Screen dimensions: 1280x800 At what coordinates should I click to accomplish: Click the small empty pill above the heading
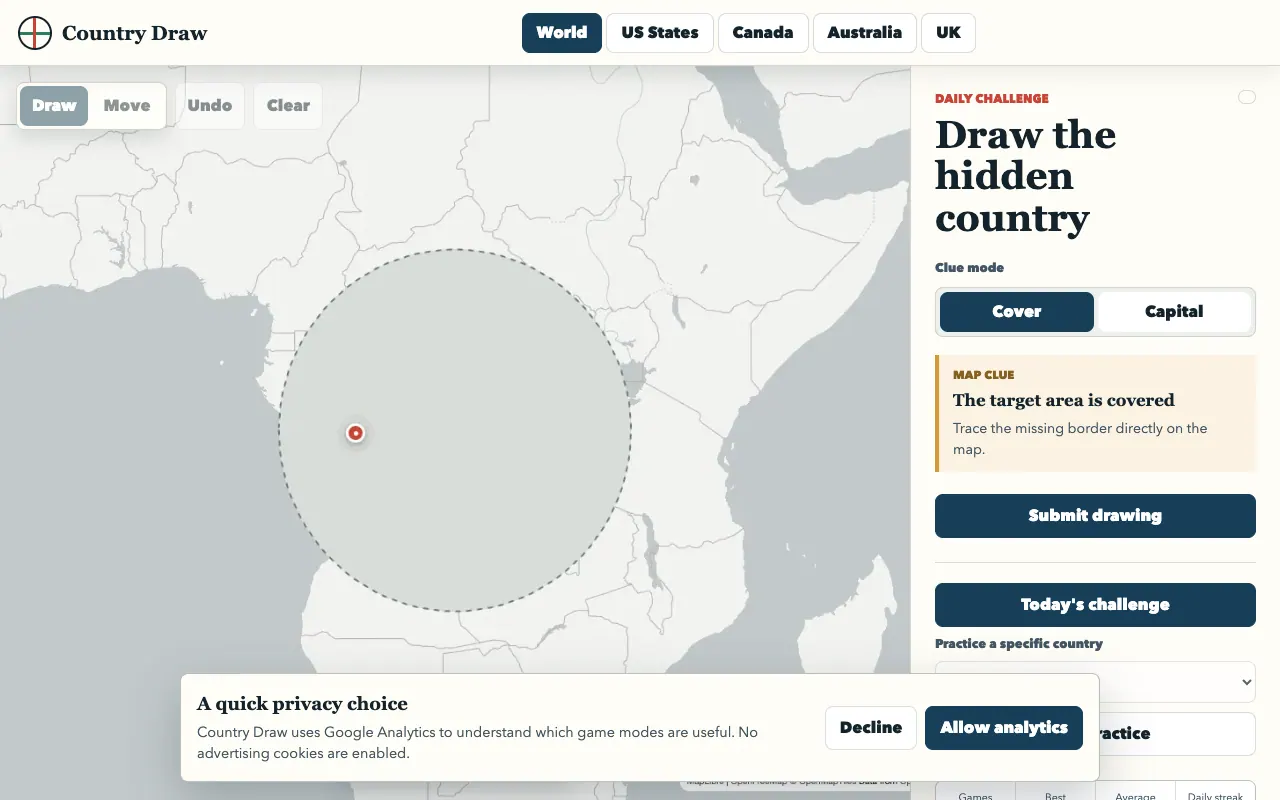[x=1246, y=97]
